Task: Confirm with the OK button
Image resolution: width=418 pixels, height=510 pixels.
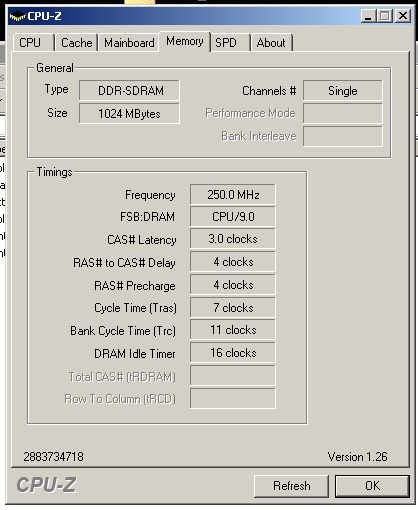Action: 372,486
